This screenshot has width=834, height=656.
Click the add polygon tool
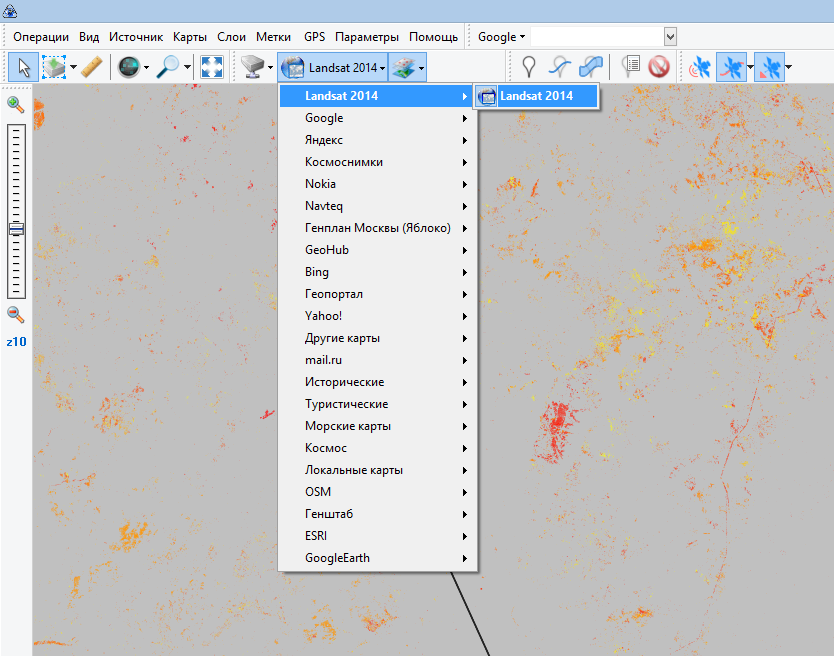click(591, 67)
